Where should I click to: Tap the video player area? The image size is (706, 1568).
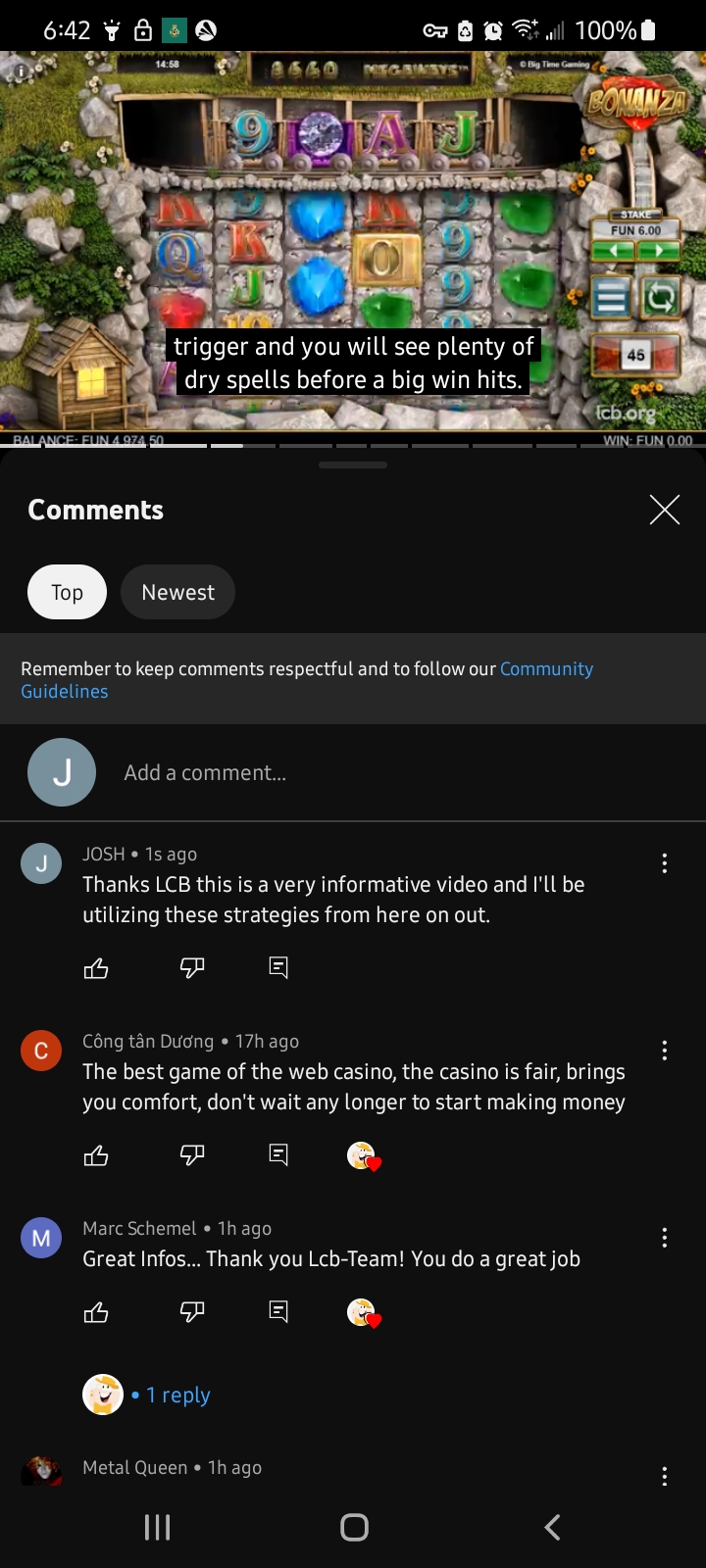click(353, 240)
